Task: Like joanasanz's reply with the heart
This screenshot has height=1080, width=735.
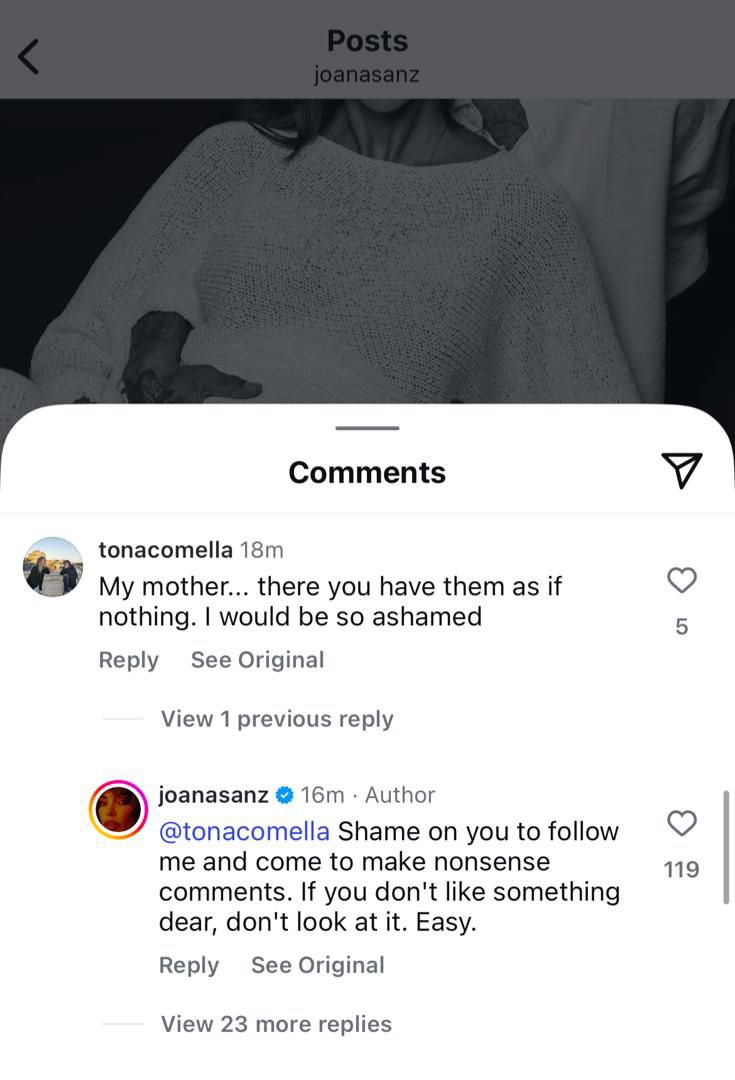Action: tap(681, 824)
